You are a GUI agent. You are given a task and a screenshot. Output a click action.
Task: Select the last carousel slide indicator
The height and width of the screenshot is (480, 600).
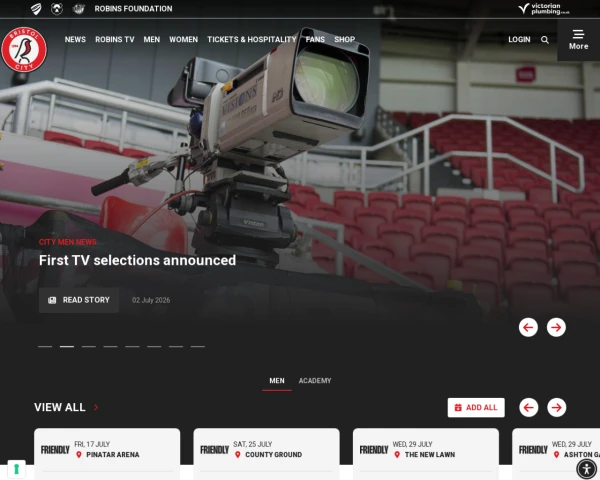click(198, 346)
